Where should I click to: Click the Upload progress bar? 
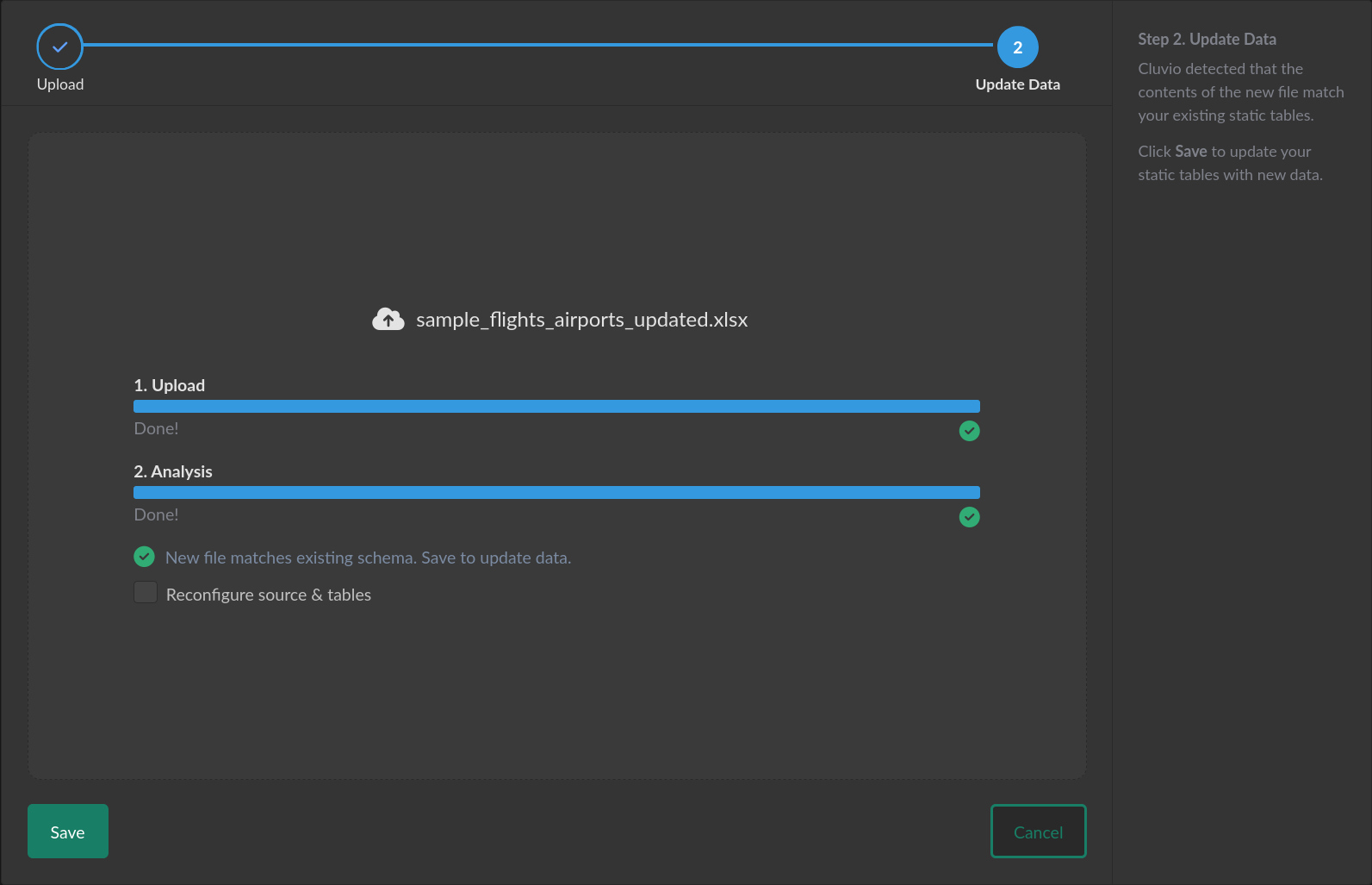pyautogui.click(x=556, y=407)
